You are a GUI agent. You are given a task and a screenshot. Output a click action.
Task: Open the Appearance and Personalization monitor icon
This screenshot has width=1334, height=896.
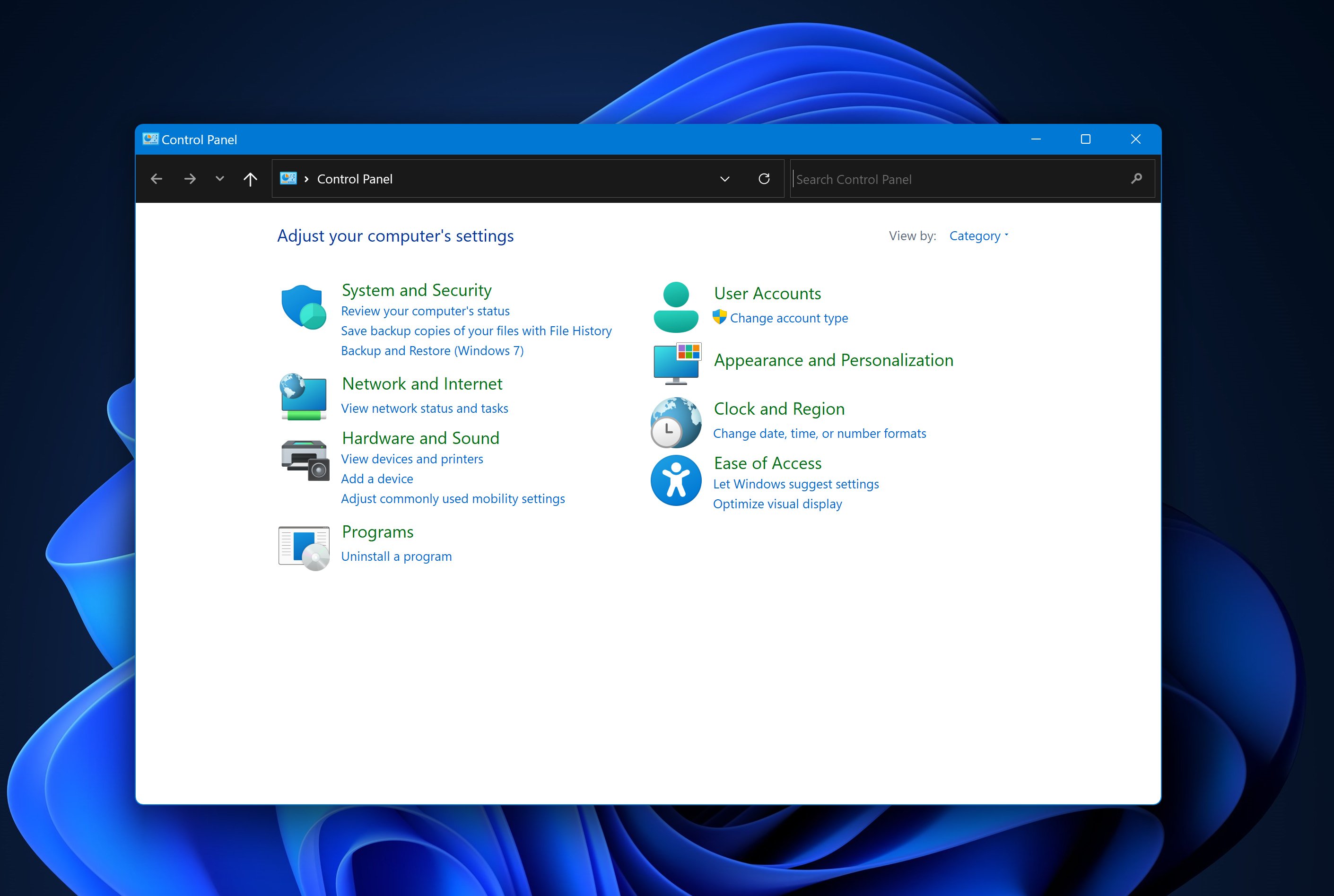click(x=677, y=364)
